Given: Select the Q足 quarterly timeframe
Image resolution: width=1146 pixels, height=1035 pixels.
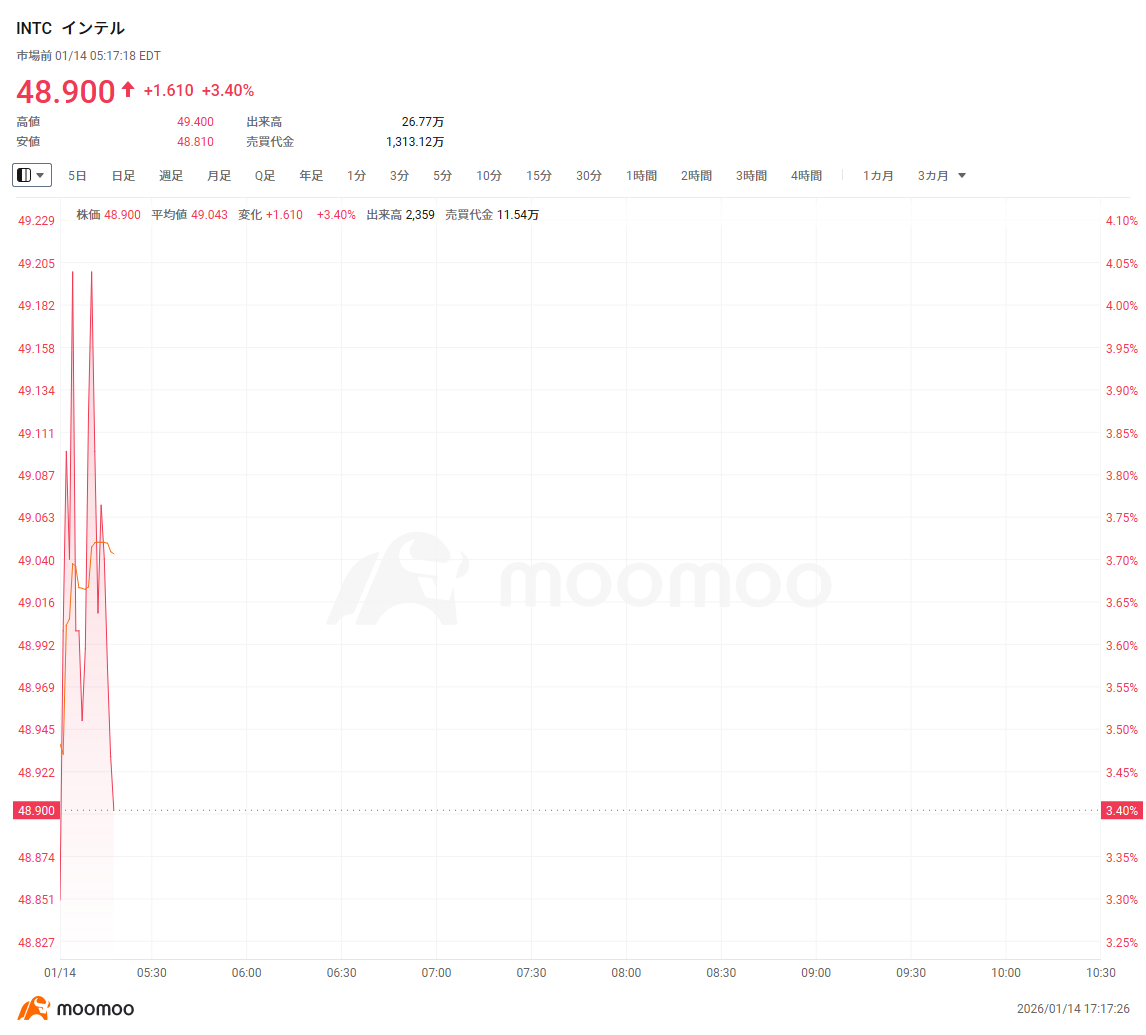Looking at the screenshot, I should (264, 174).
